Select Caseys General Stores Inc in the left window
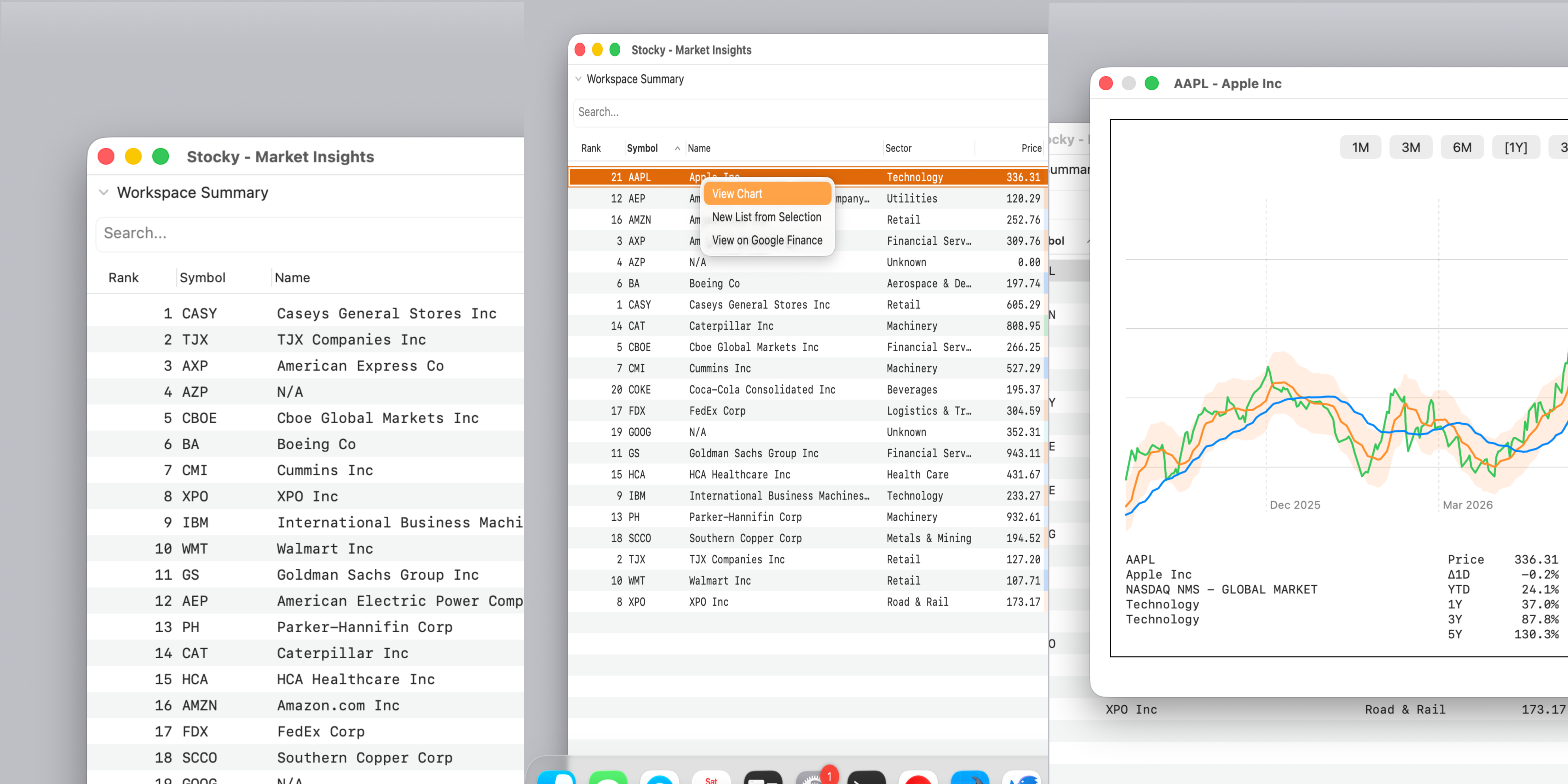Screen dimensions: 1568x784 387,314
